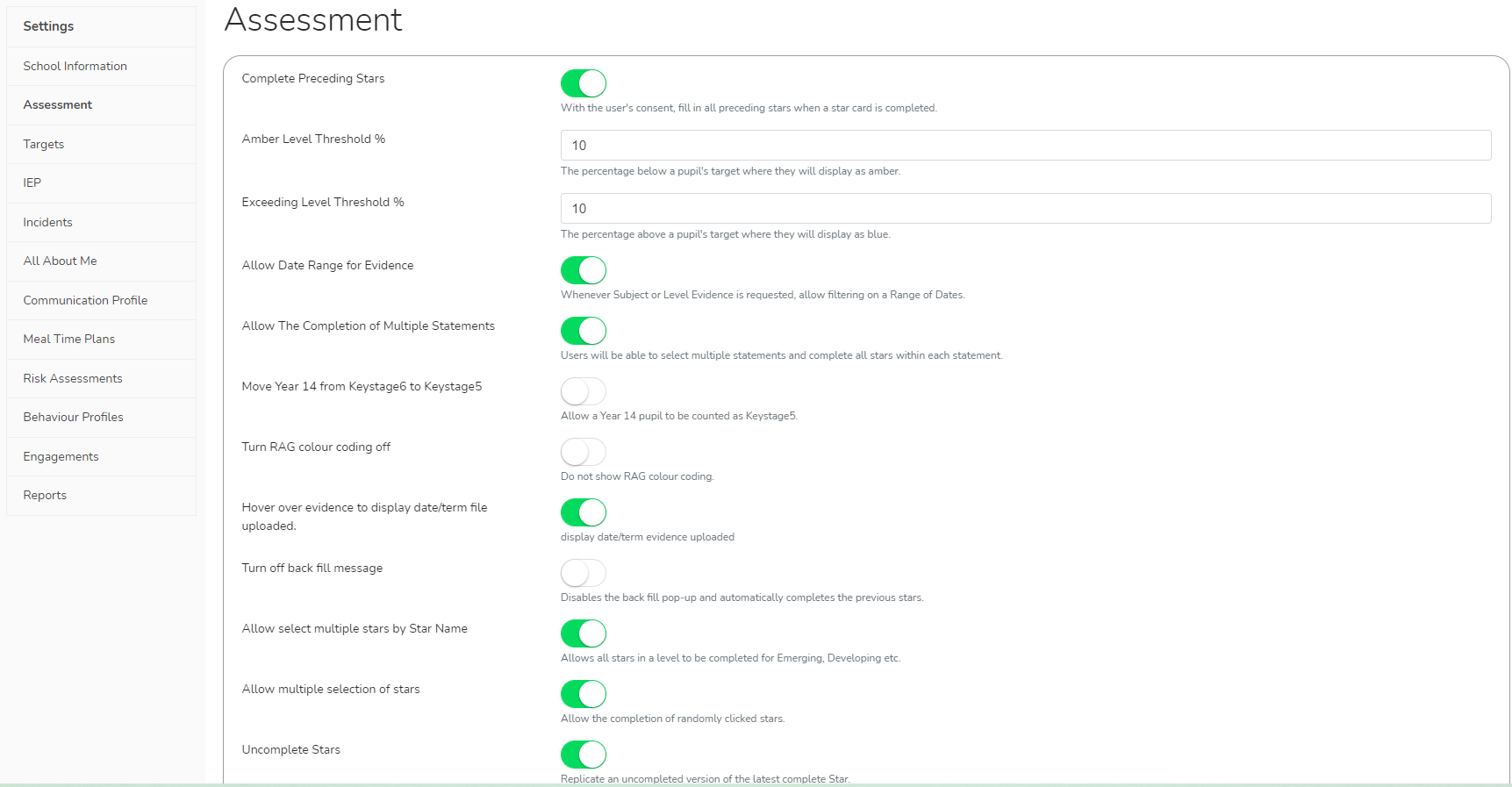Open Behaviour Profiles settings
The image size is (1512, 787).
[x=101, y=418]
